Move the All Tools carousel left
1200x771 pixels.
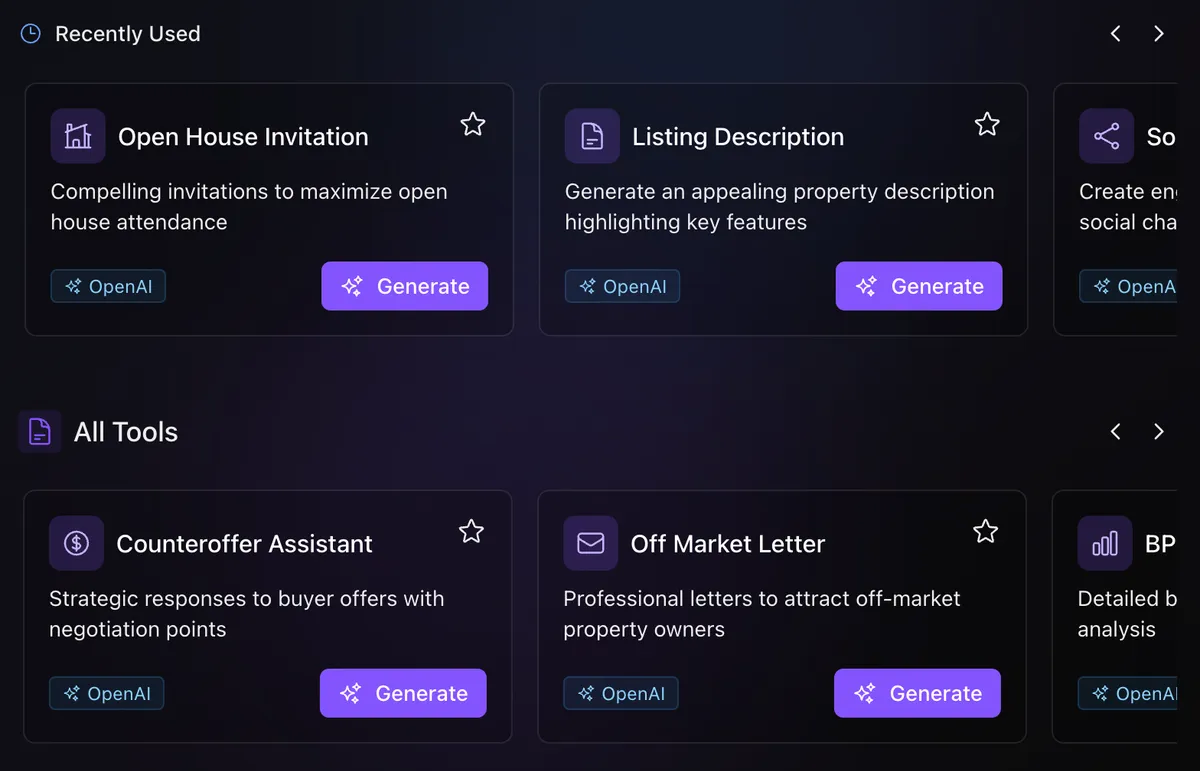tap(1115, 432)
